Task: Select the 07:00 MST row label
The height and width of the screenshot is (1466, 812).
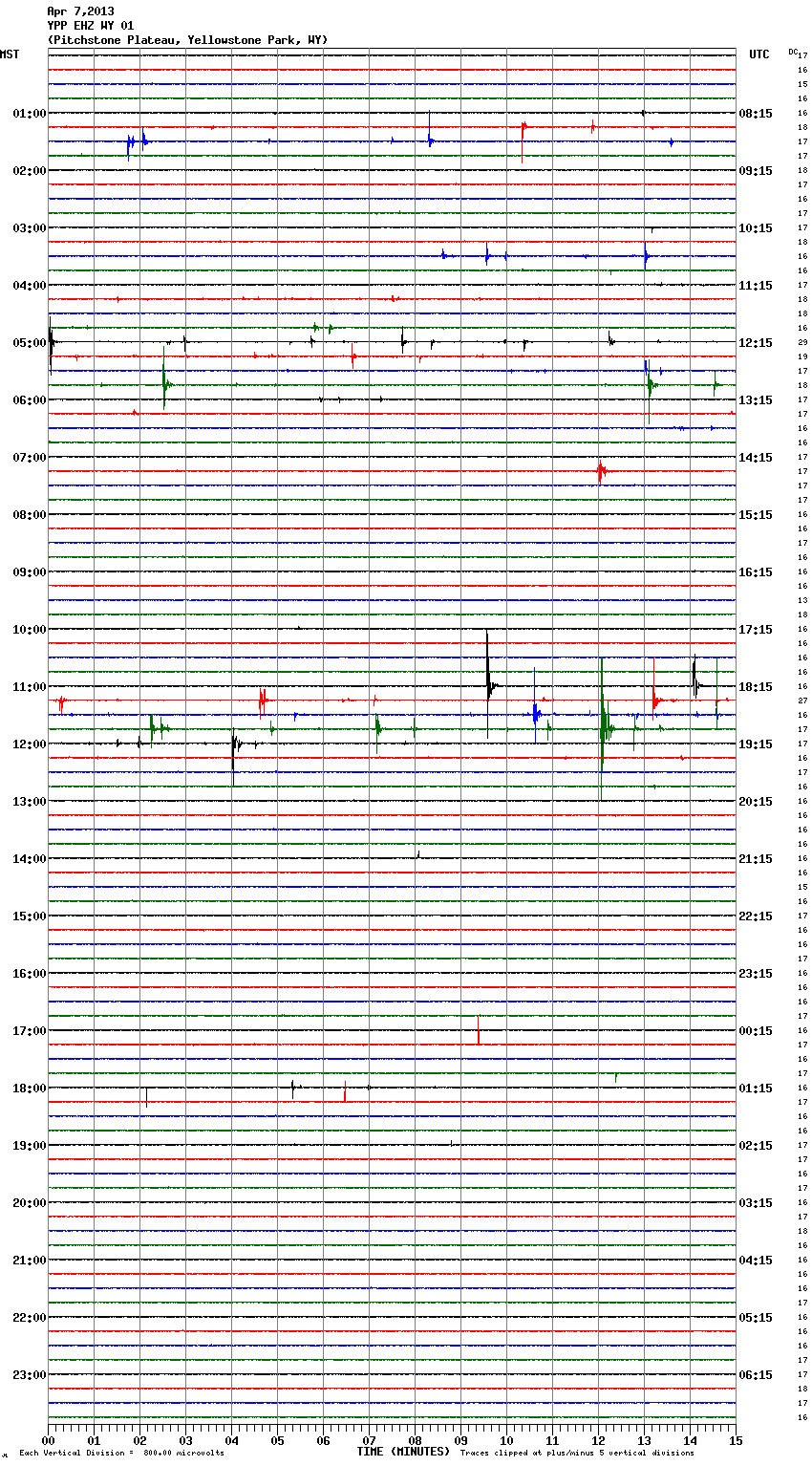Action: coord(30,458)
